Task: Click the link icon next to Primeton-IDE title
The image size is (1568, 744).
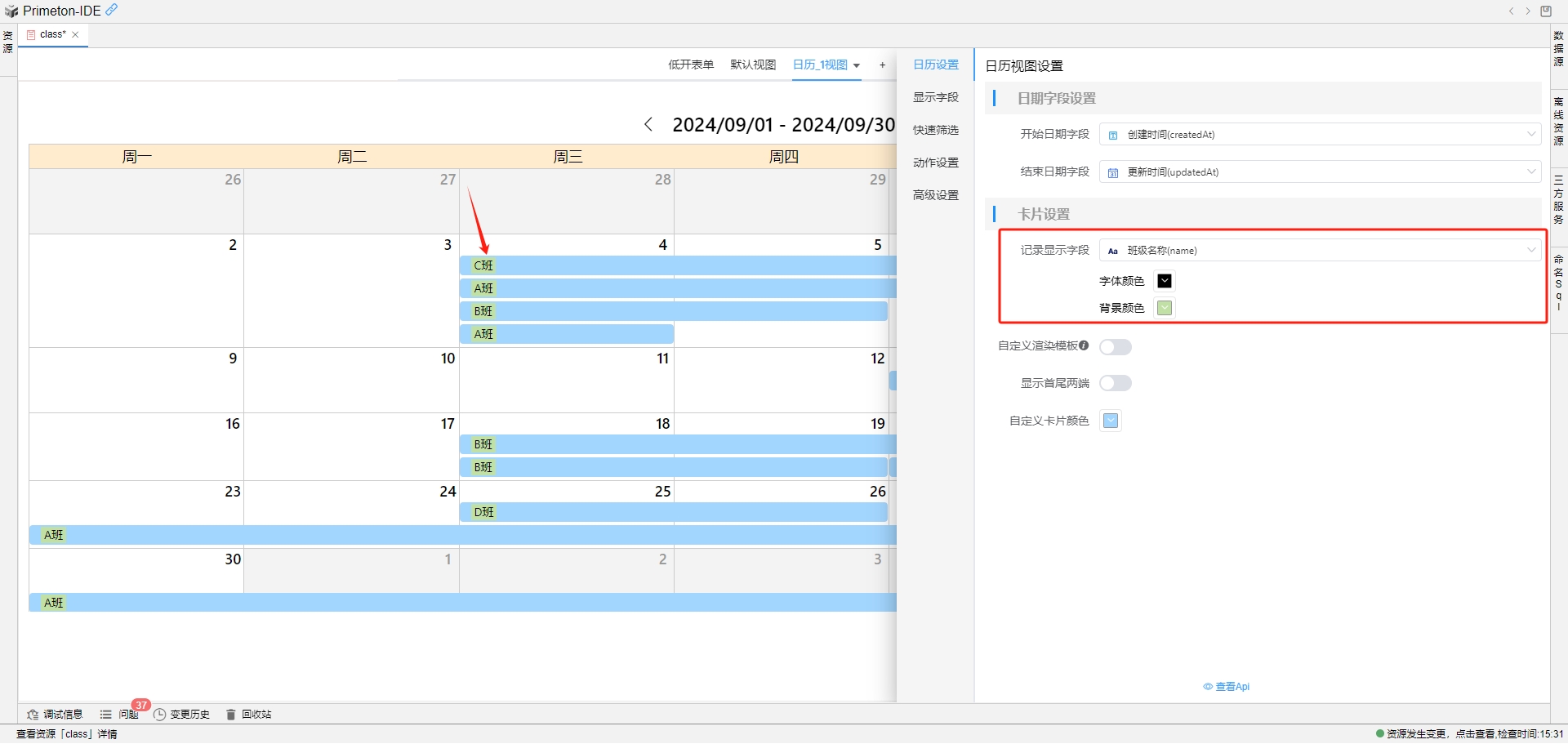Action: (x=111, y=10)
